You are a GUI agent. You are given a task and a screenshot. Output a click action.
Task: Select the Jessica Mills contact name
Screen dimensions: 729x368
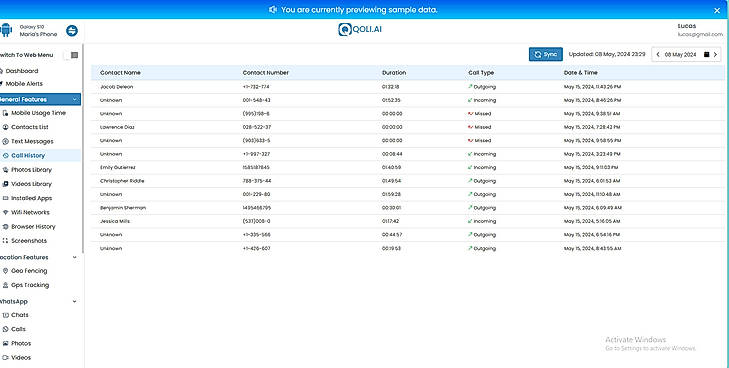115,221
